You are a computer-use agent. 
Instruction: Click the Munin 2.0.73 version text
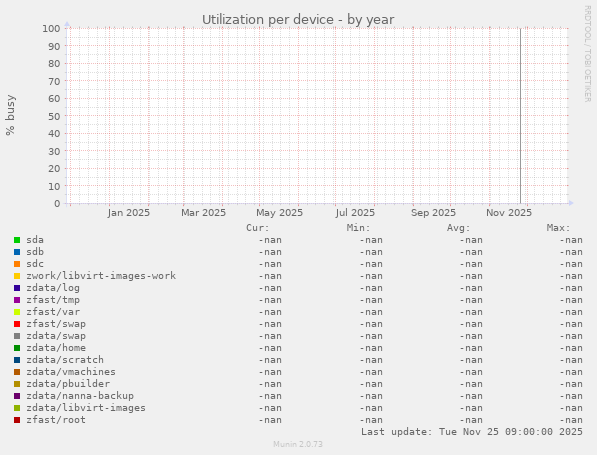298,444
